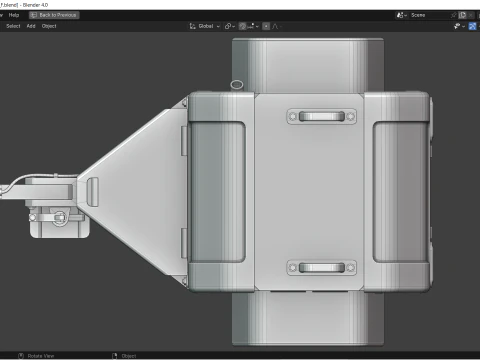Image resolution: width=480 pixels, height=360 pixels.
Task: Toggle viewport overlays button
Action: pos(472,26)
